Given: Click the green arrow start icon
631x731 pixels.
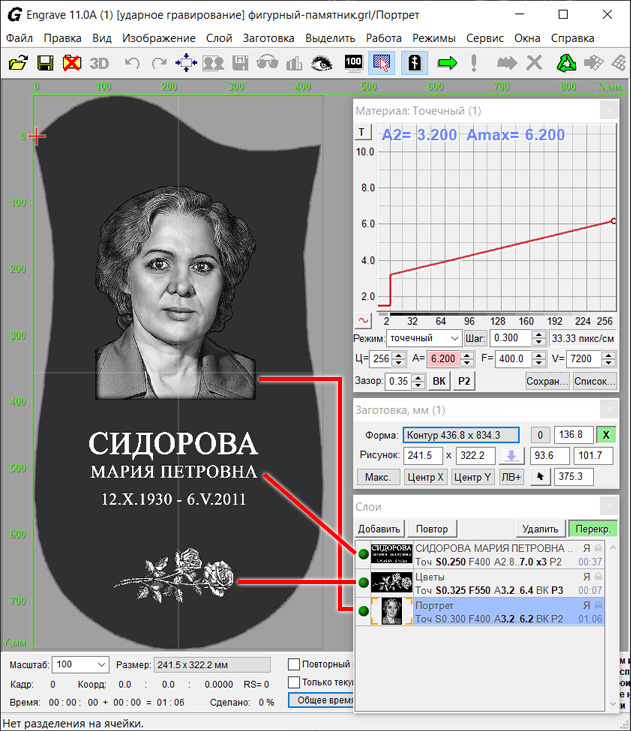Looking at the screenshot, I should 447,63.
